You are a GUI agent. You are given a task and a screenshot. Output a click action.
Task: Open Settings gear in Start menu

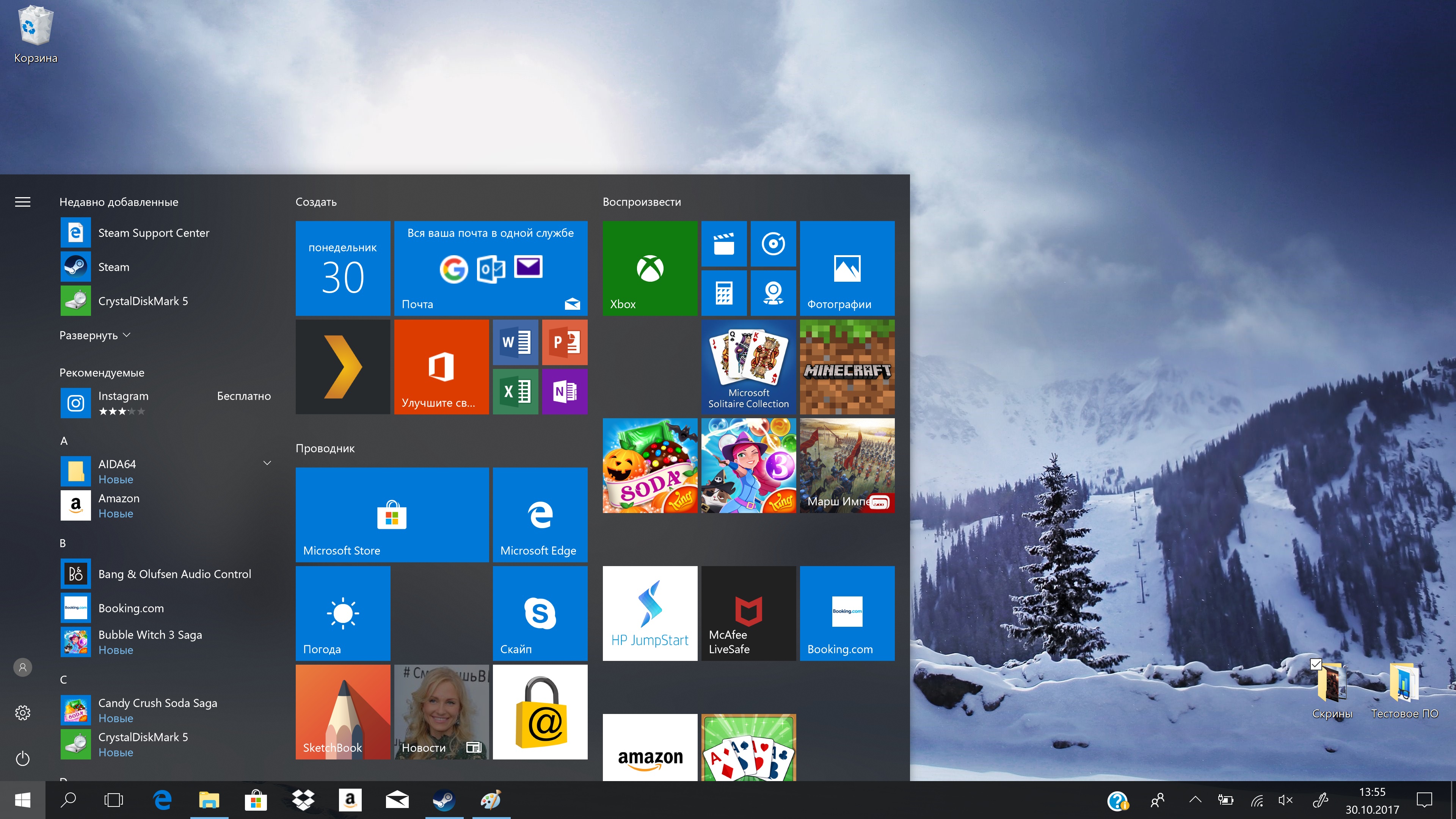coord(23,713)
